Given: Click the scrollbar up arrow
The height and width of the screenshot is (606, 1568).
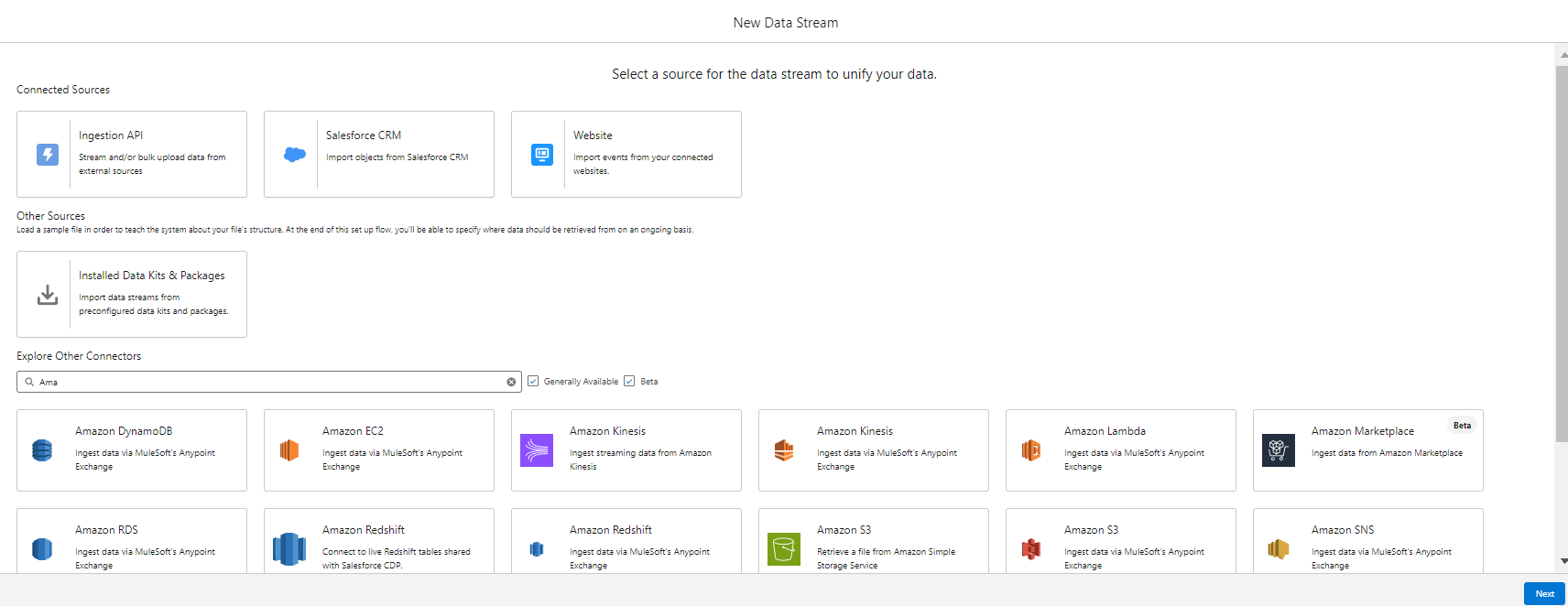Looking at the screenshot, I should (x=1563, y=55).
